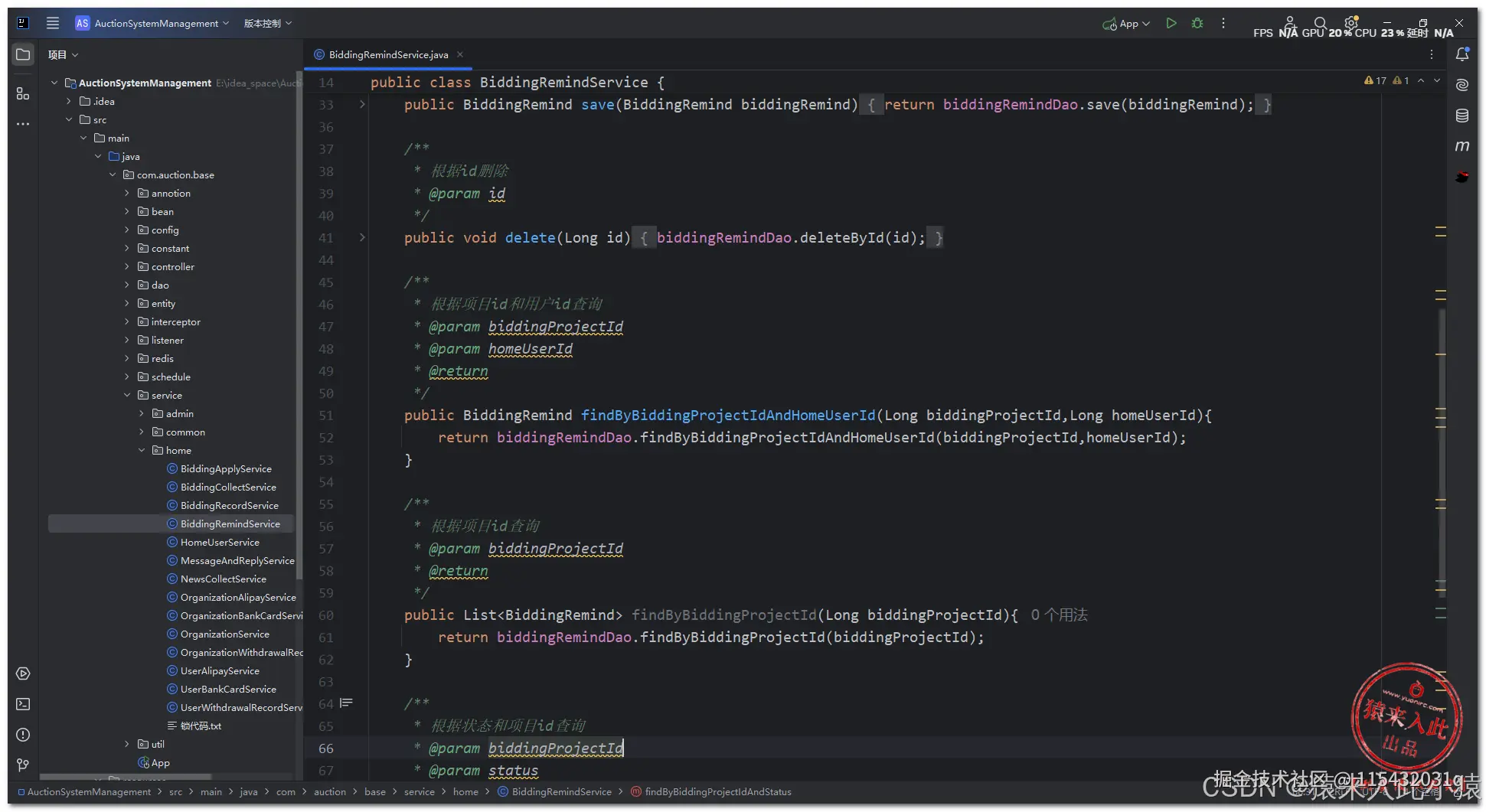The height and width of the screenshot is (812, 1486).
Task: Run the App configuration with the play icon
Action: pos(1171,23)
